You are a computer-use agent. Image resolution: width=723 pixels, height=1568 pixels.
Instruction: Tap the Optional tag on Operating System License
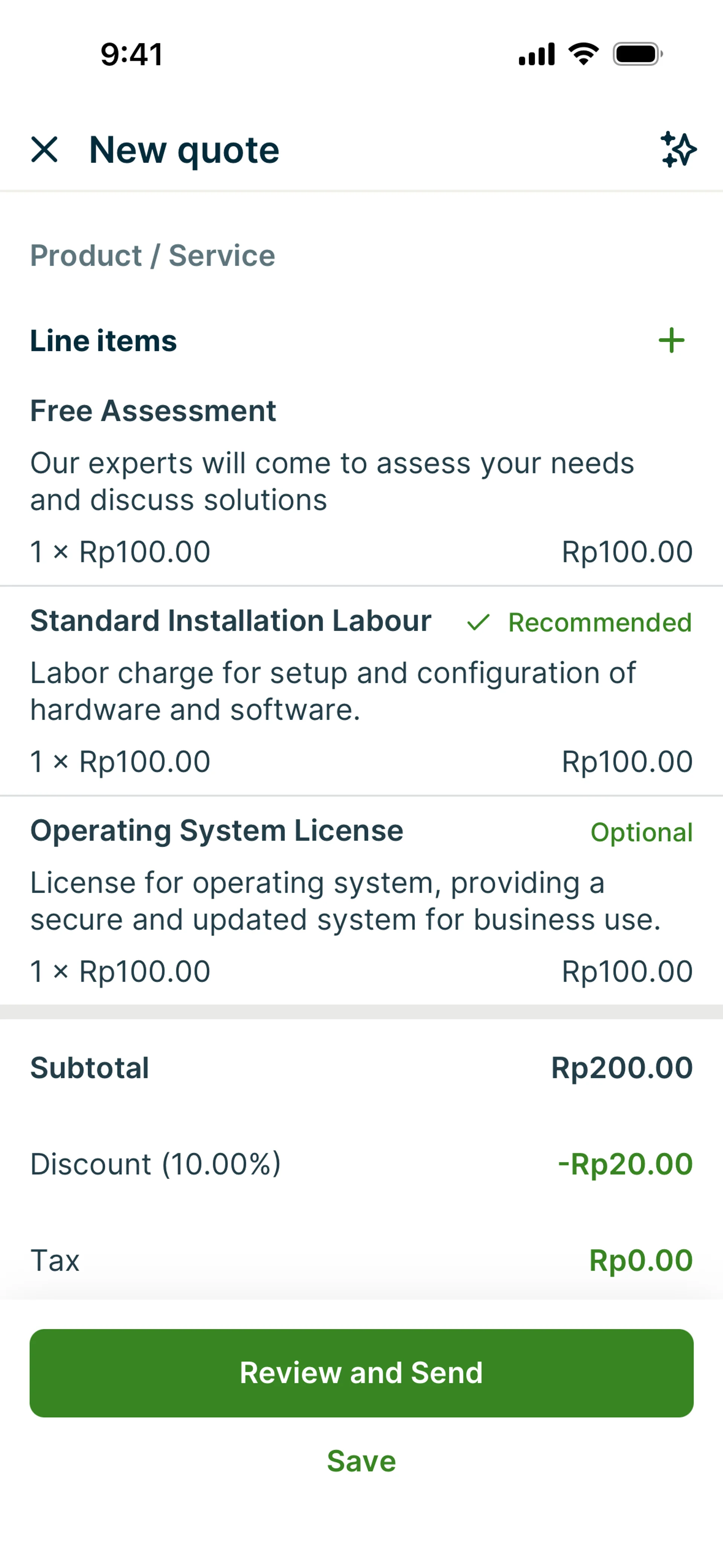tap(641, 832)
